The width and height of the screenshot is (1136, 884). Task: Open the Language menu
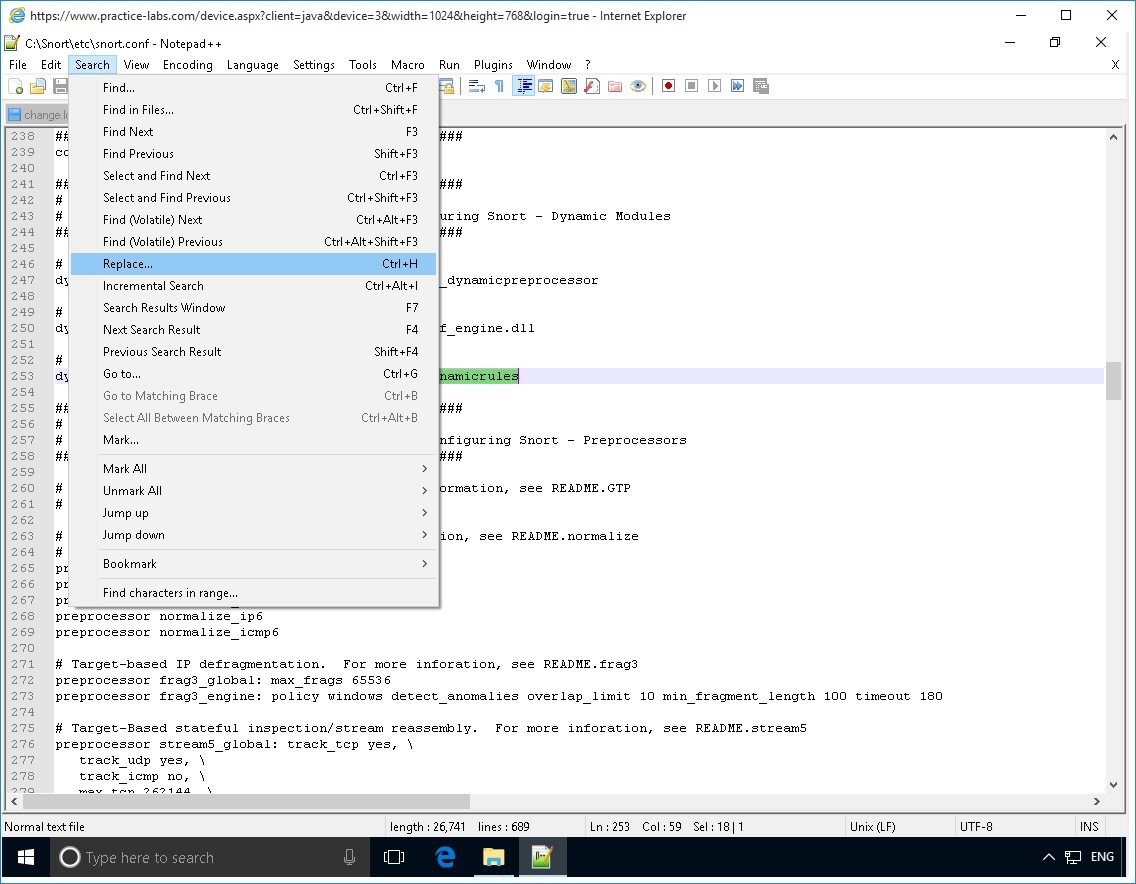pyautogui.click(x=252, y=64)
